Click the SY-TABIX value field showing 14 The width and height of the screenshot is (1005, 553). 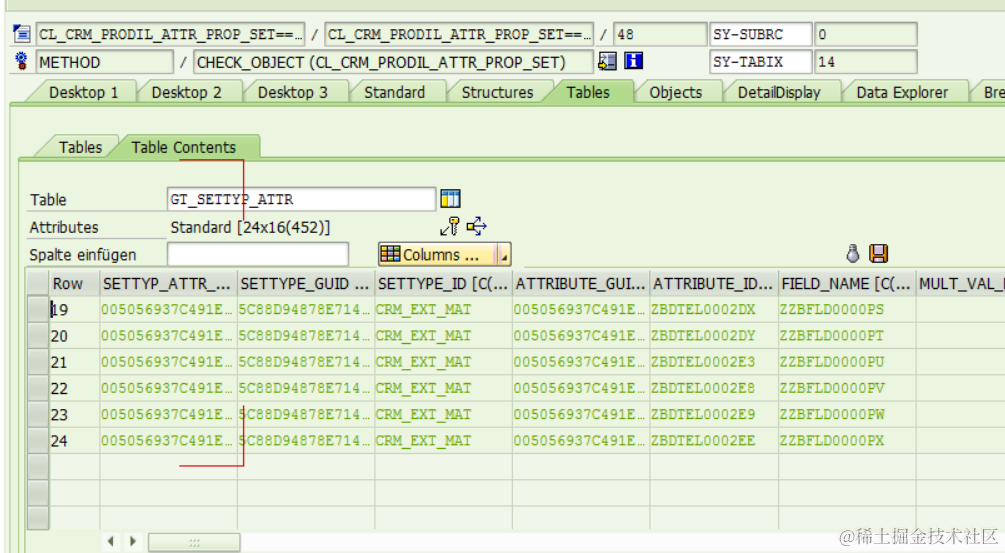tap(865, 62)
